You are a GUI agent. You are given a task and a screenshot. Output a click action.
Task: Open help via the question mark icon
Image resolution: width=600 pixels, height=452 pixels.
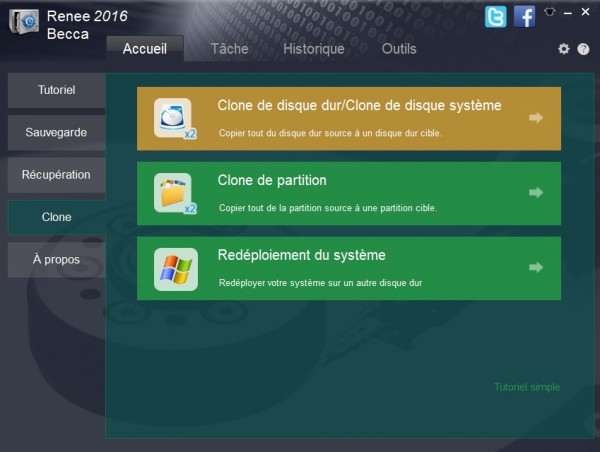[x=583, y=49]
